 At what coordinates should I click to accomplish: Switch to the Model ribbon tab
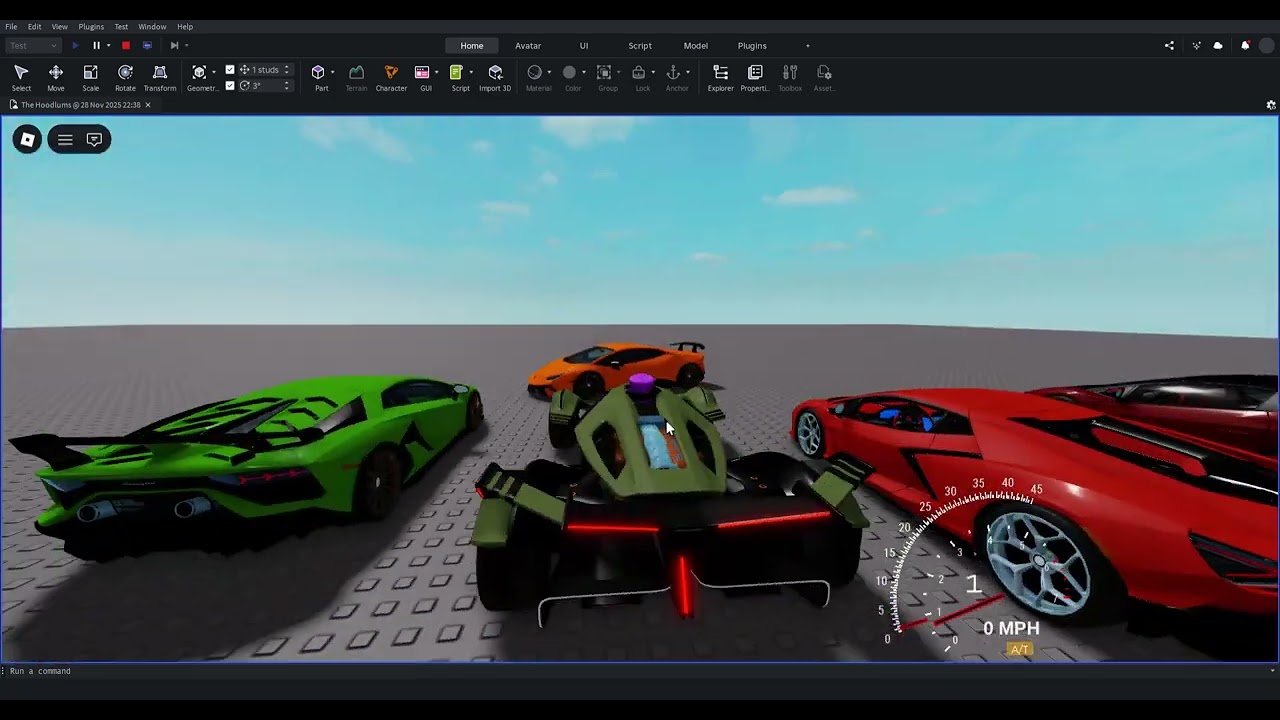(696, 46)
